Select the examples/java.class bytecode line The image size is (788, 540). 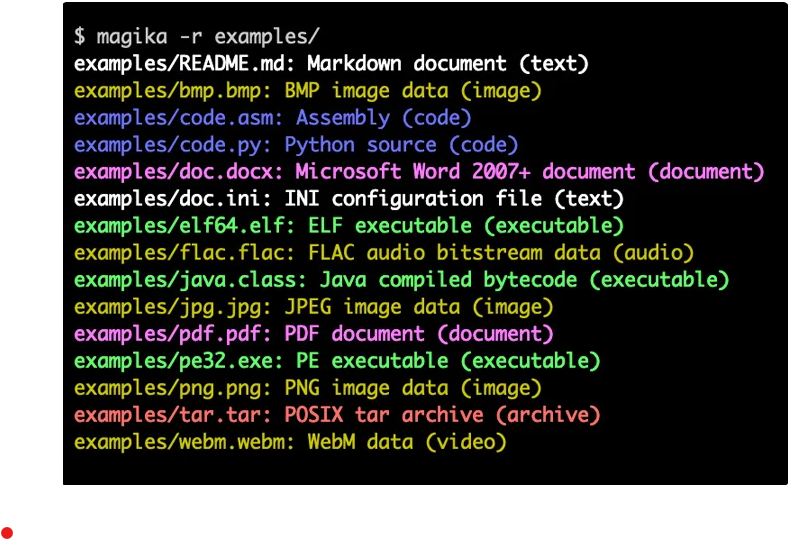402,280
